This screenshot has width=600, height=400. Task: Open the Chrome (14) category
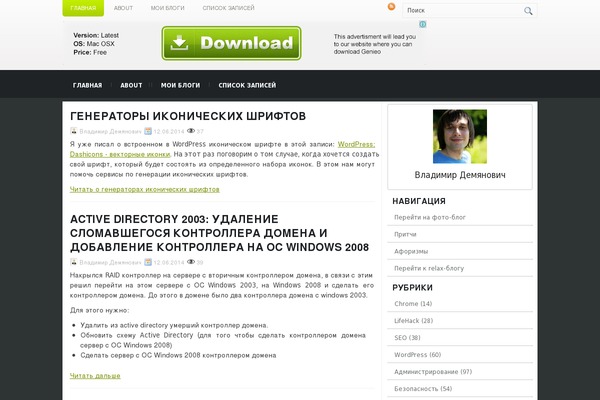pos(413,304)
